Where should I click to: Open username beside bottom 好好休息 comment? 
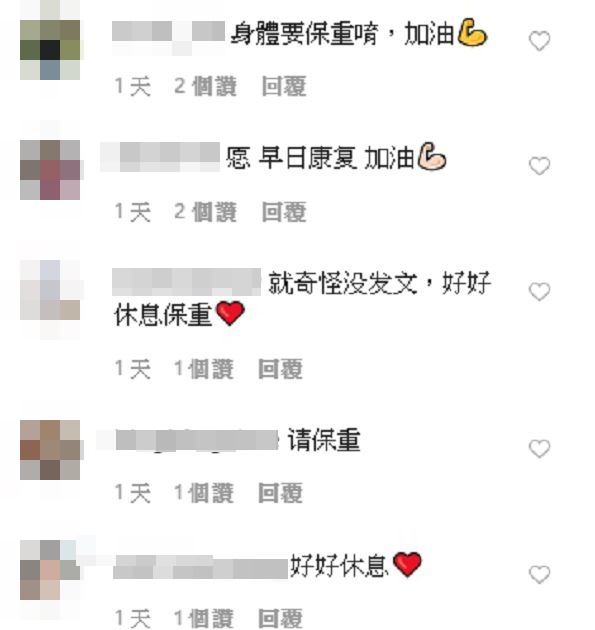coord(200,567)
